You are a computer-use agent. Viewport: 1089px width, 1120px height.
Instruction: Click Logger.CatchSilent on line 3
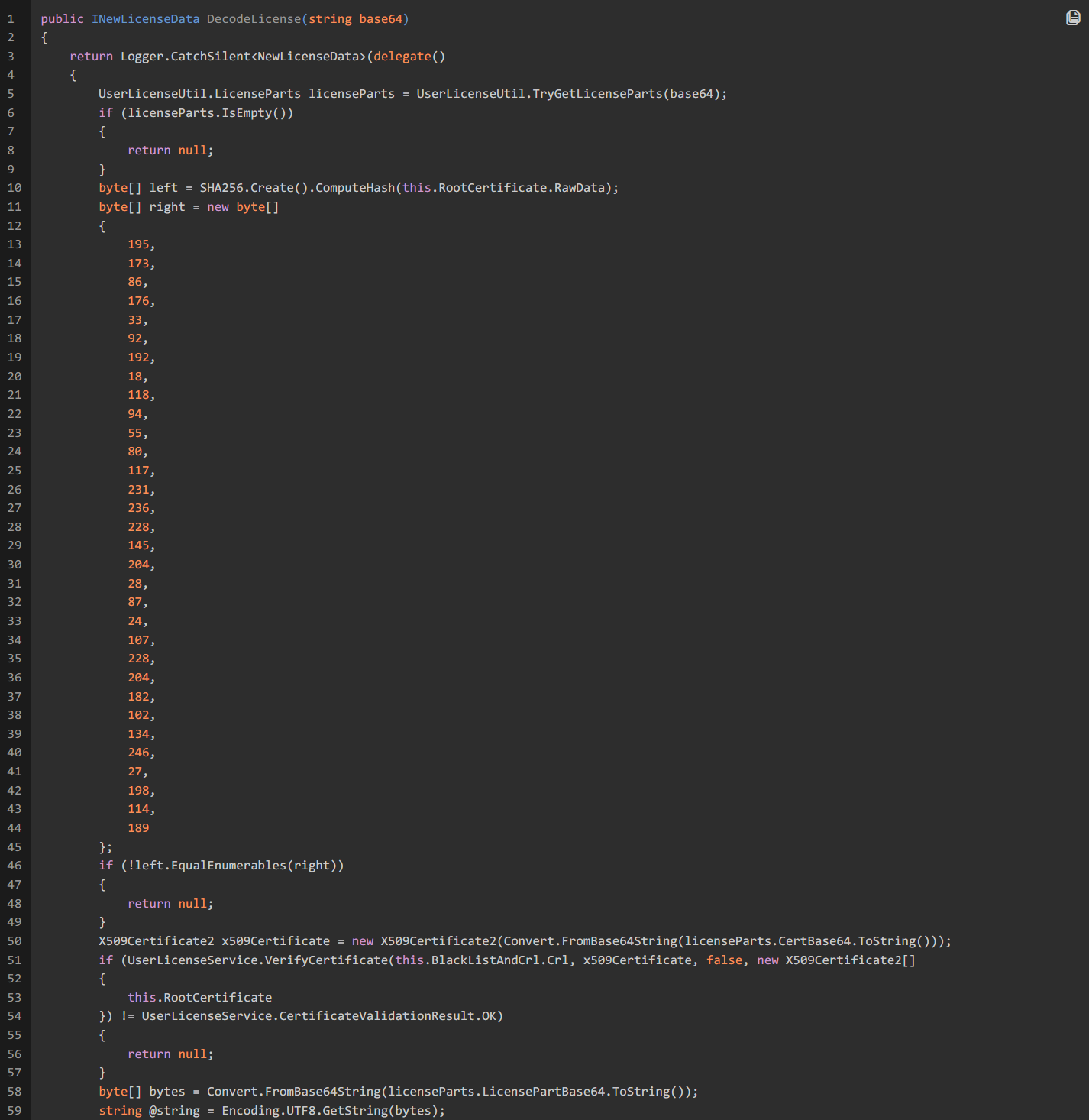click(185, 57)
